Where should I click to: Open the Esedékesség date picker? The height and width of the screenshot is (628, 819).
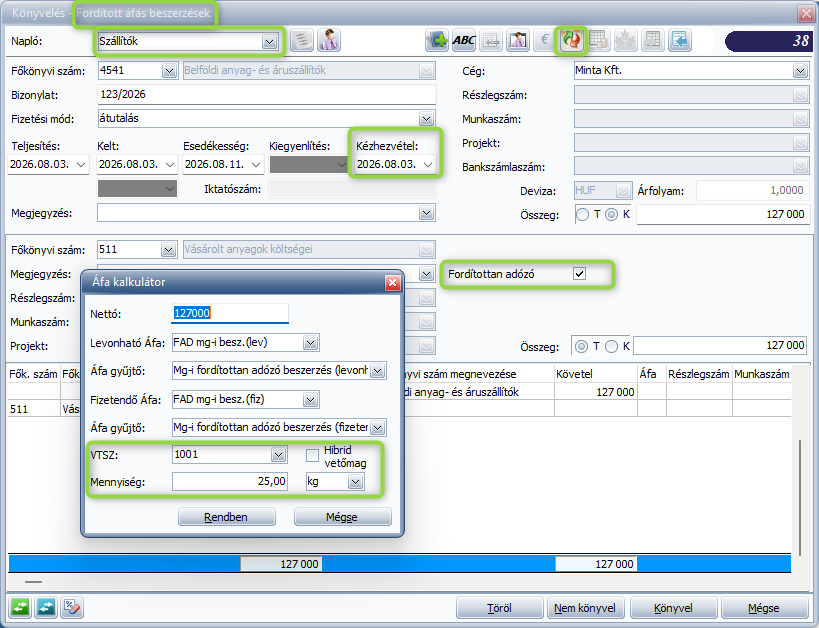pos(256,165)
